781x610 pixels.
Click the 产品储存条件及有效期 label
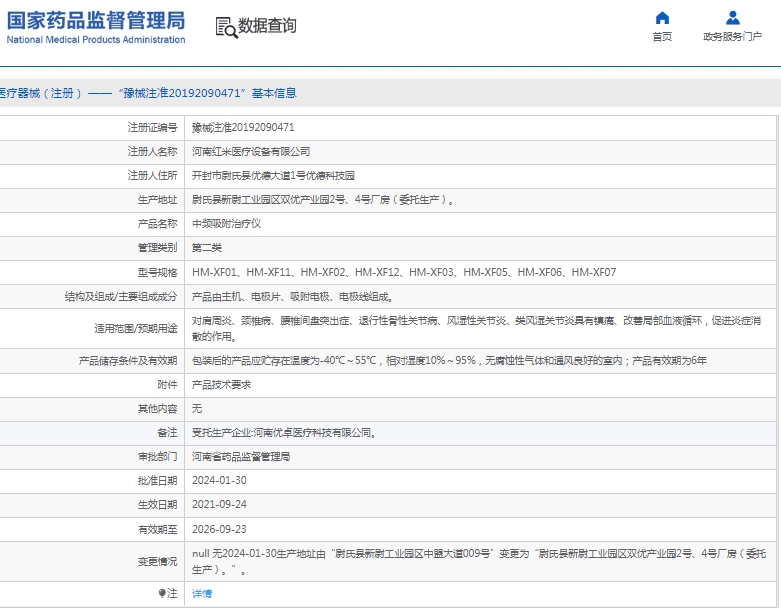tap(128, 361)
